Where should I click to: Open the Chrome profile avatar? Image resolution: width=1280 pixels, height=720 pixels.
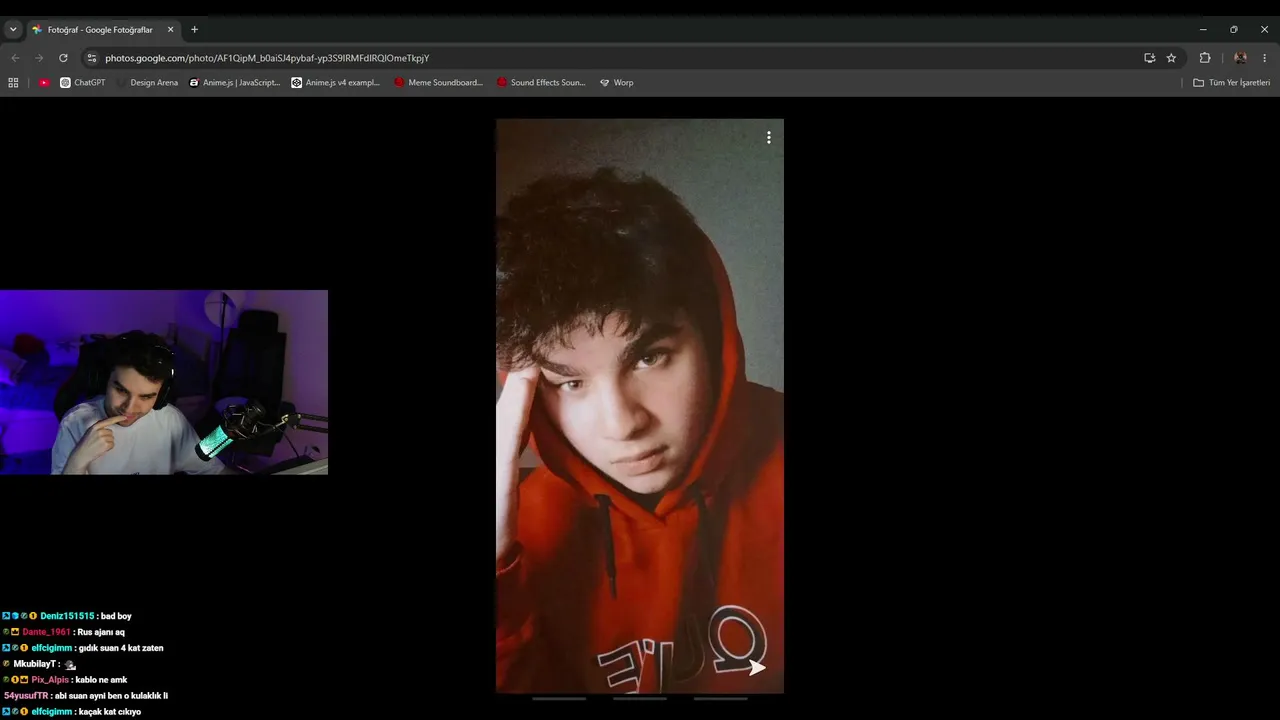(x=1240, y=58)
